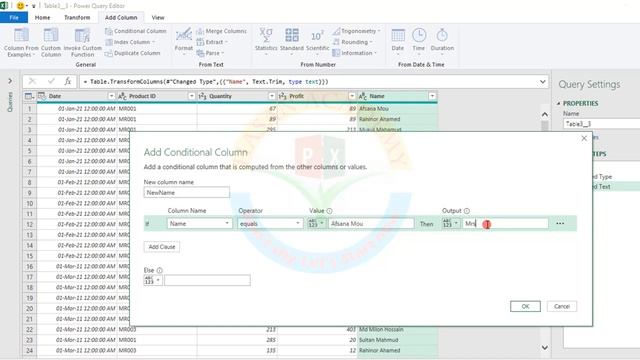Image resolution: width=640 pixels, height=360 pixels.
Task: Select Conditional Column in ribbon
Action: pyautogui.click(x=136, y=31)
